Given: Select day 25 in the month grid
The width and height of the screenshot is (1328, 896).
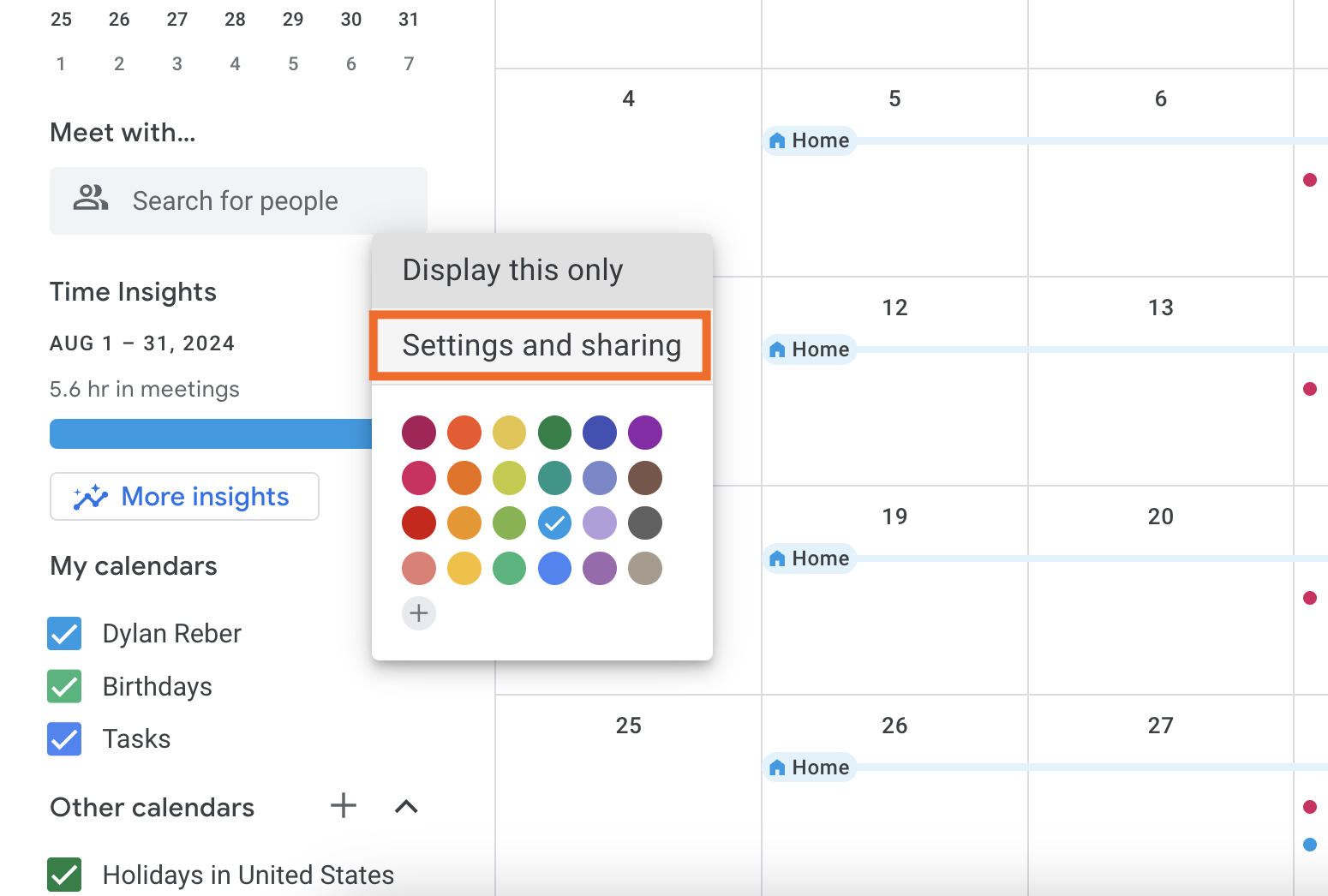Looking at the screenshot, I should point(628,726).
